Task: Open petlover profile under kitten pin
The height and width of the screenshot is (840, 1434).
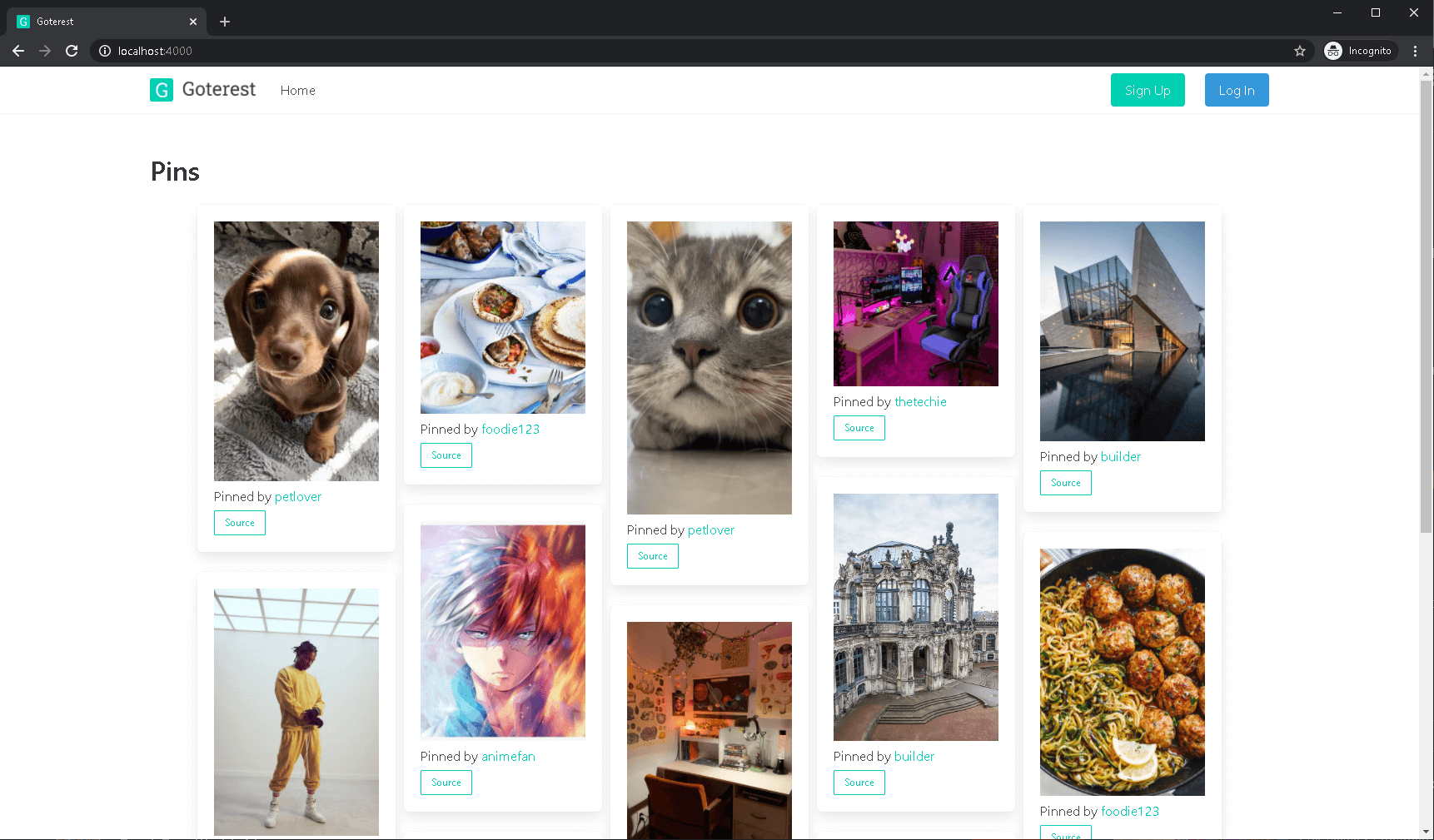Action: point(711,529)
